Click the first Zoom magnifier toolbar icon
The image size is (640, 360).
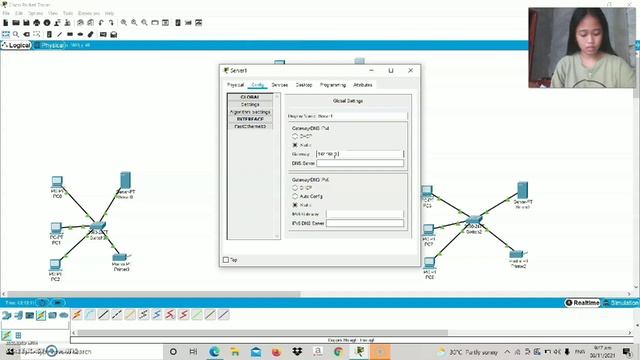(124, 23)
